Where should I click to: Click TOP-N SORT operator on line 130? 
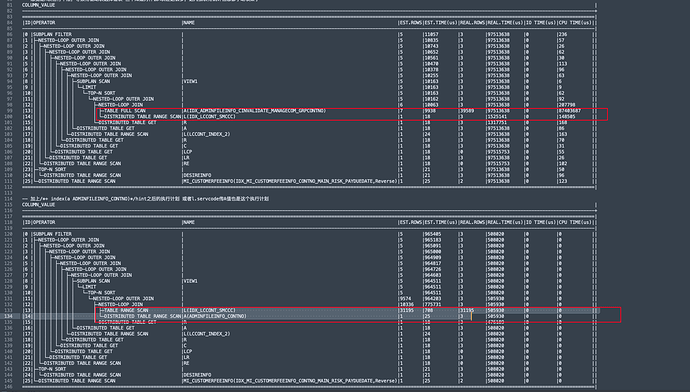[102, 293]
